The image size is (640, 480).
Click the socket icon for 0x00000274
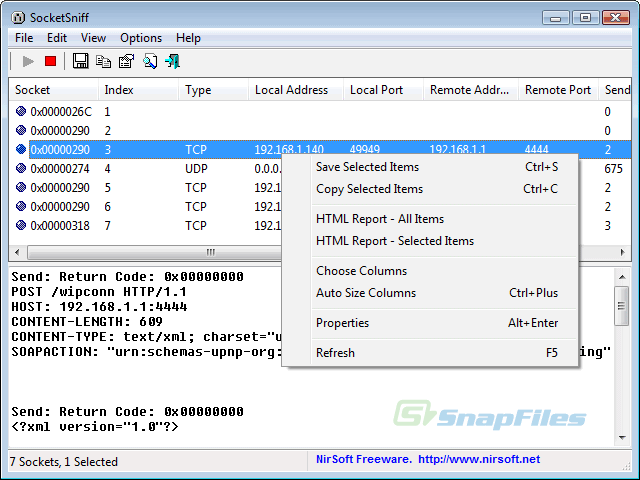pos(21,168)
